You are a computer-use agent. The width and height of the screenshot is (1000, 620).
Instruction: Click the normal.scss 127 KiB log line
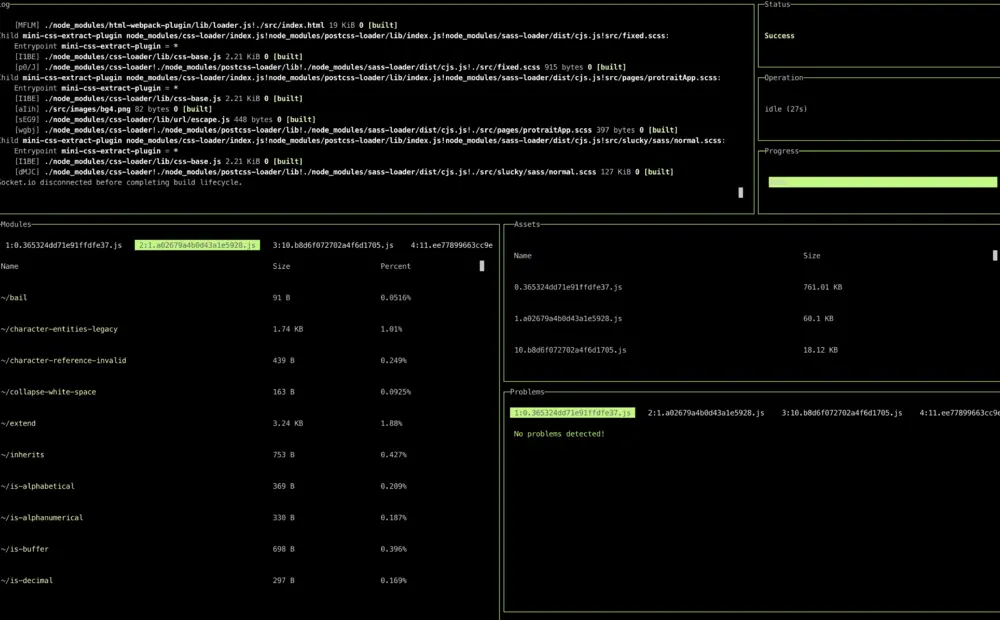(344, 172)
